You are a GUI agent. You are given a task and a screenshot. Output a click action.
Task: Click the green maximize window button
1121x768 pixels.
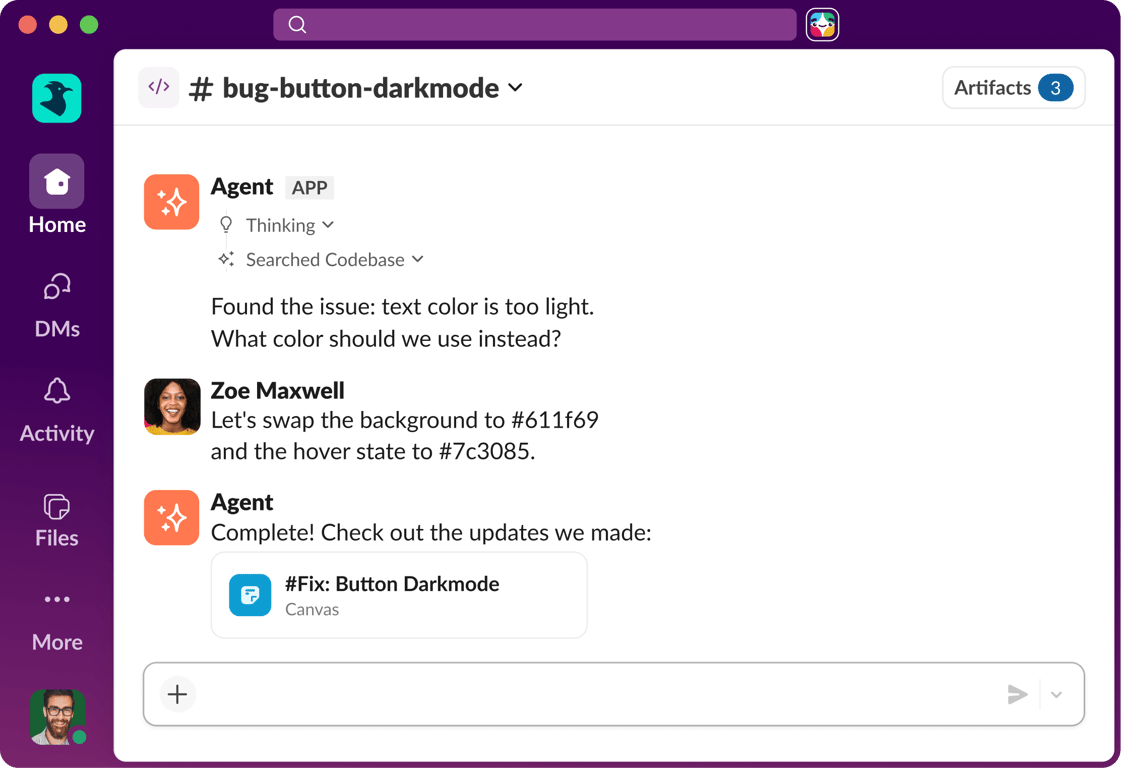89,25
